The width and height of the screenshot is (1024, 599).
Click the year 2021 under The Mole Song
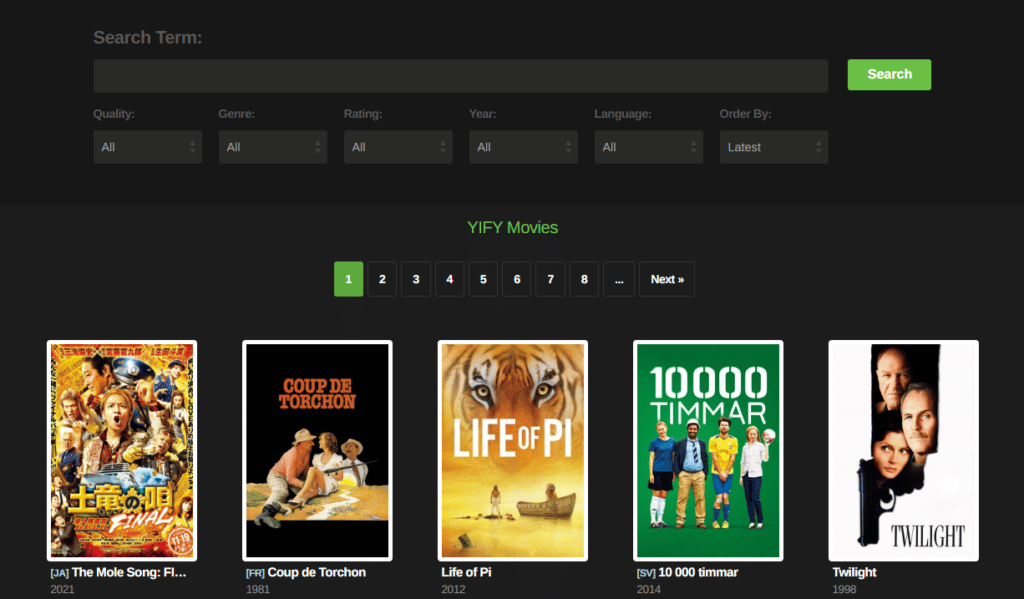pyautogui.click(x=63, y=589)
